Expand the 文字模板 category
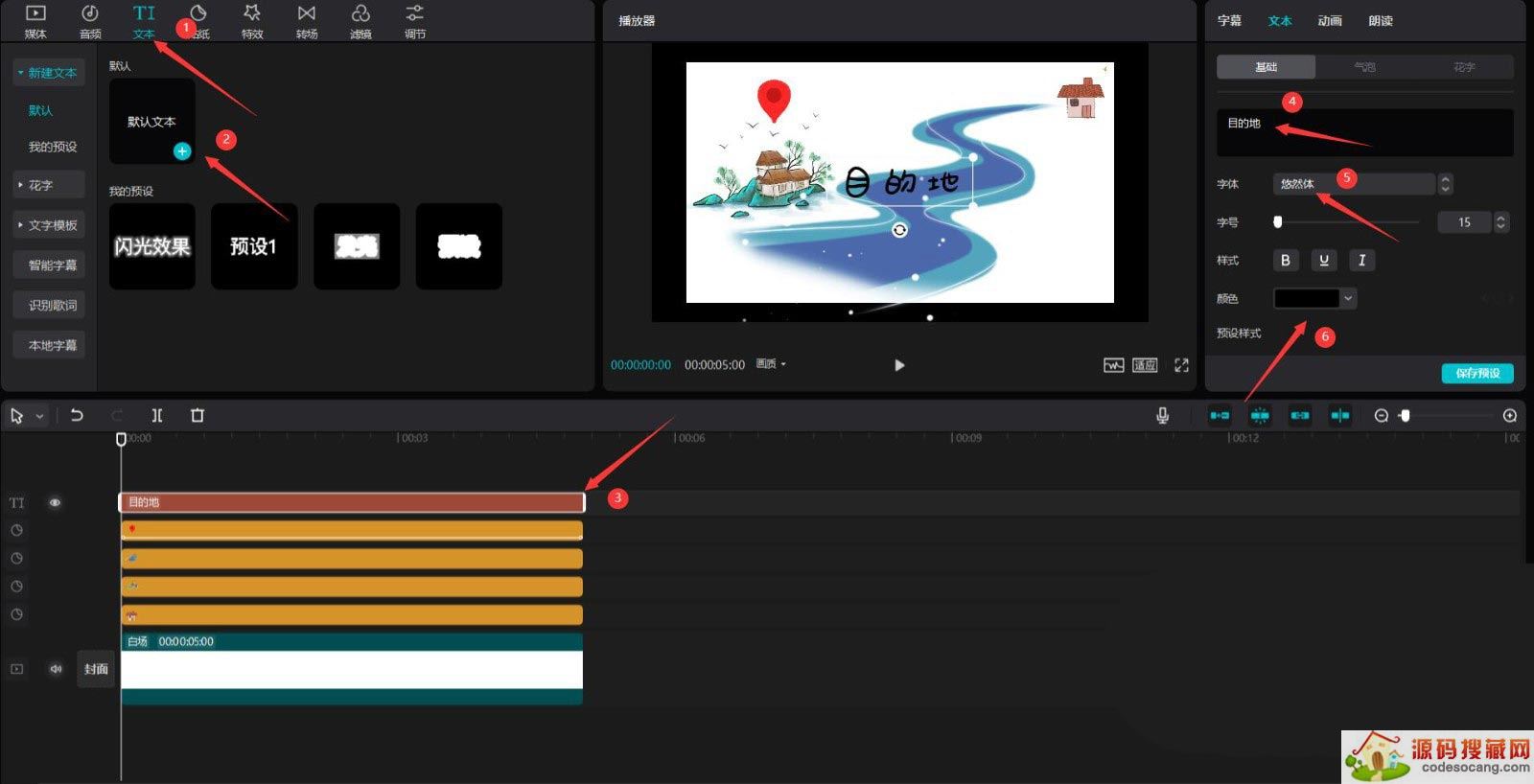Screen dimensions: 1534x784 [x=50, y=225]
